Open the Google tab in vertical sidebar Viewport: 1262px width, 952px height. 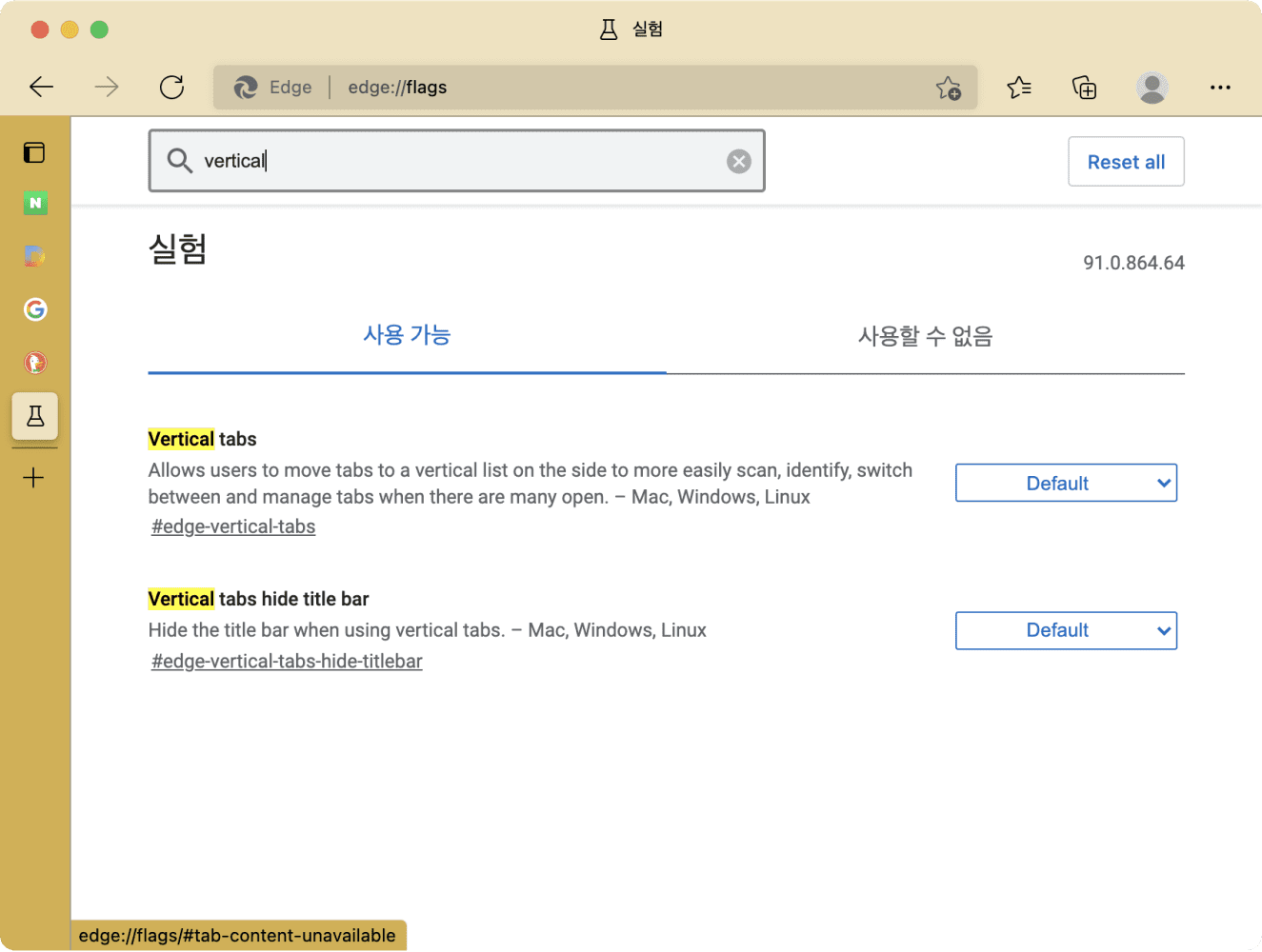coord(35,309)
